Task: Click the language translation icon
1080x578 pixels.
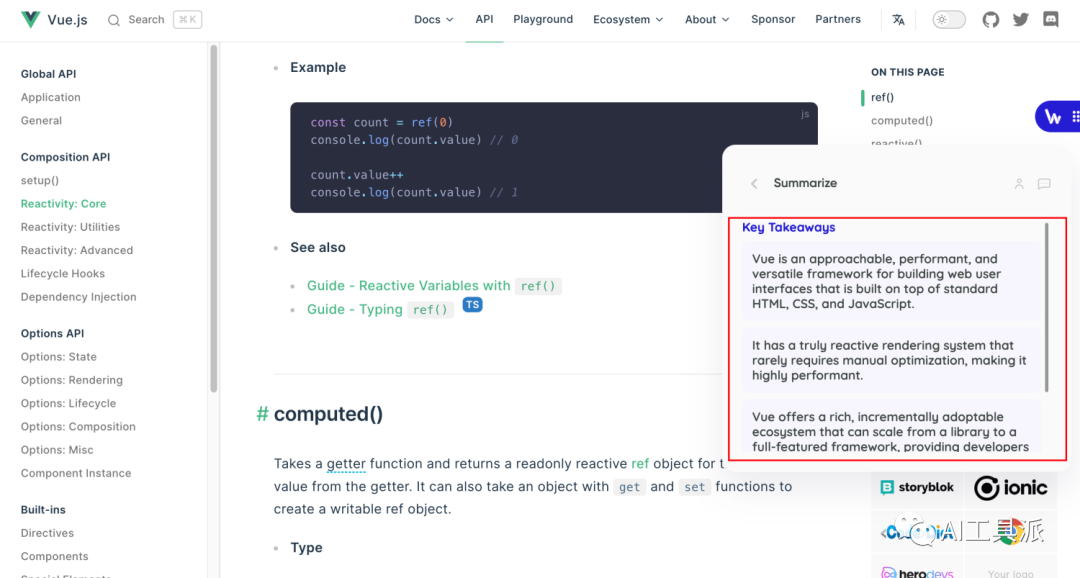Action: pyautogui.click(x=898, y=20)
